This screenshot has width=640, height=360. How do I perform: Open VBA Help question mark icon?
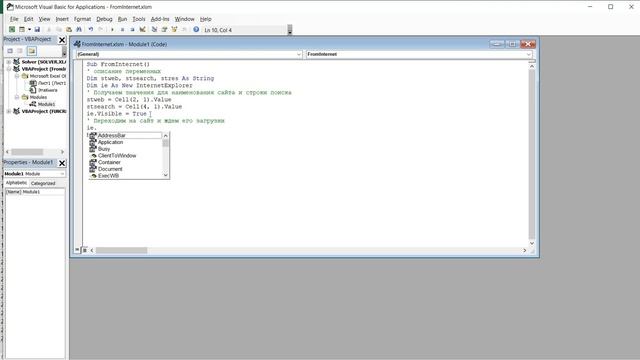coord(196,29)
